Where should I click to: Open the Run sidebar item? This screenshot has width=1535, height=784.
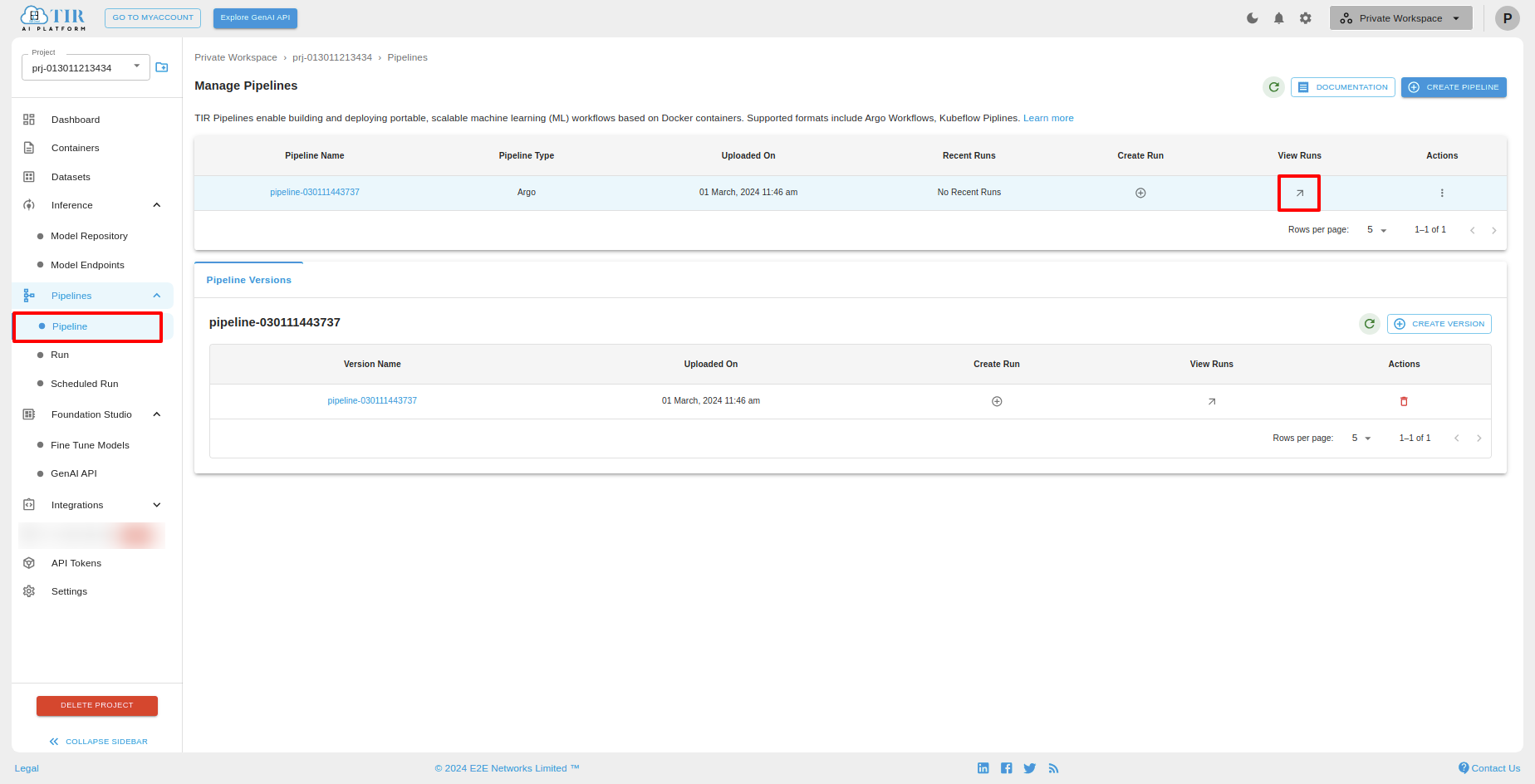[x=60, y=355]
